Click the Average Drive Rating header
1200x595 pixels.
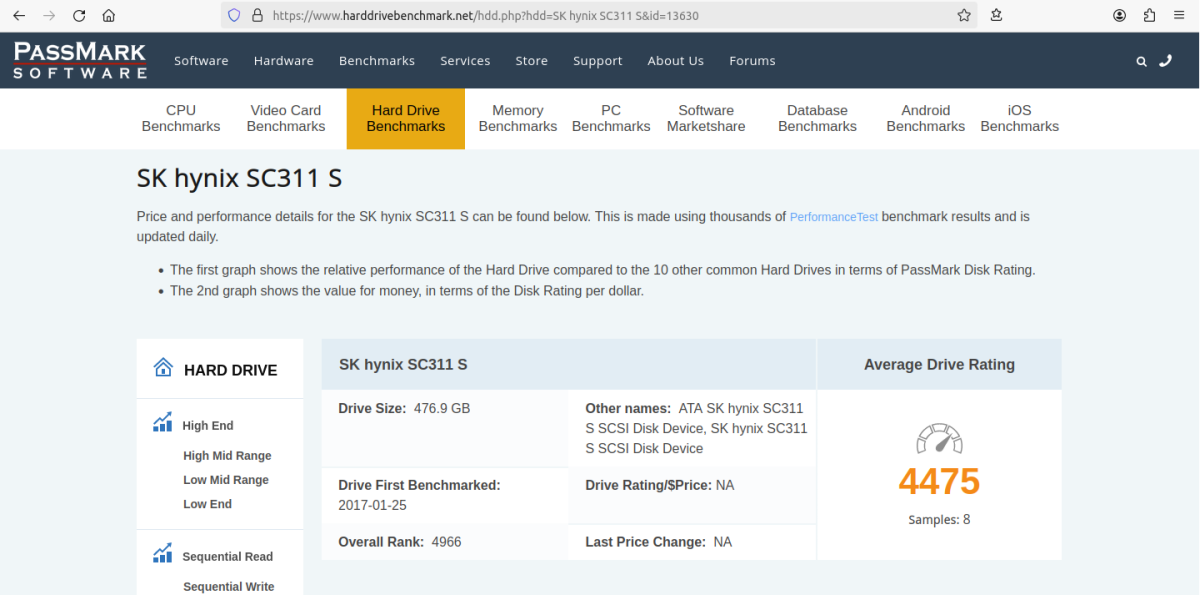939,365
